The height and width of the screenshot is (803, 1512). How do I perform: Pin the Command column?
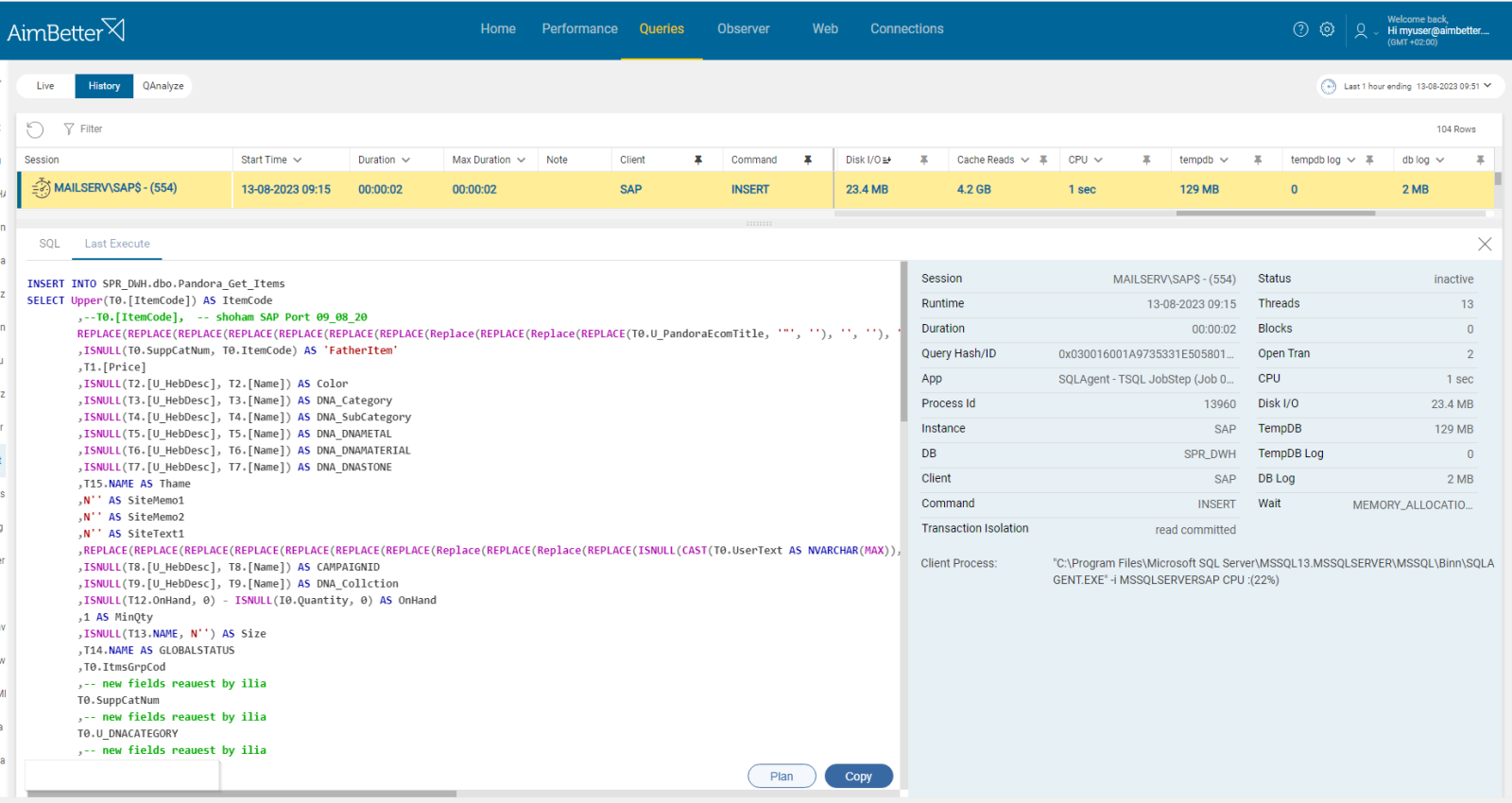click(808, 160)
